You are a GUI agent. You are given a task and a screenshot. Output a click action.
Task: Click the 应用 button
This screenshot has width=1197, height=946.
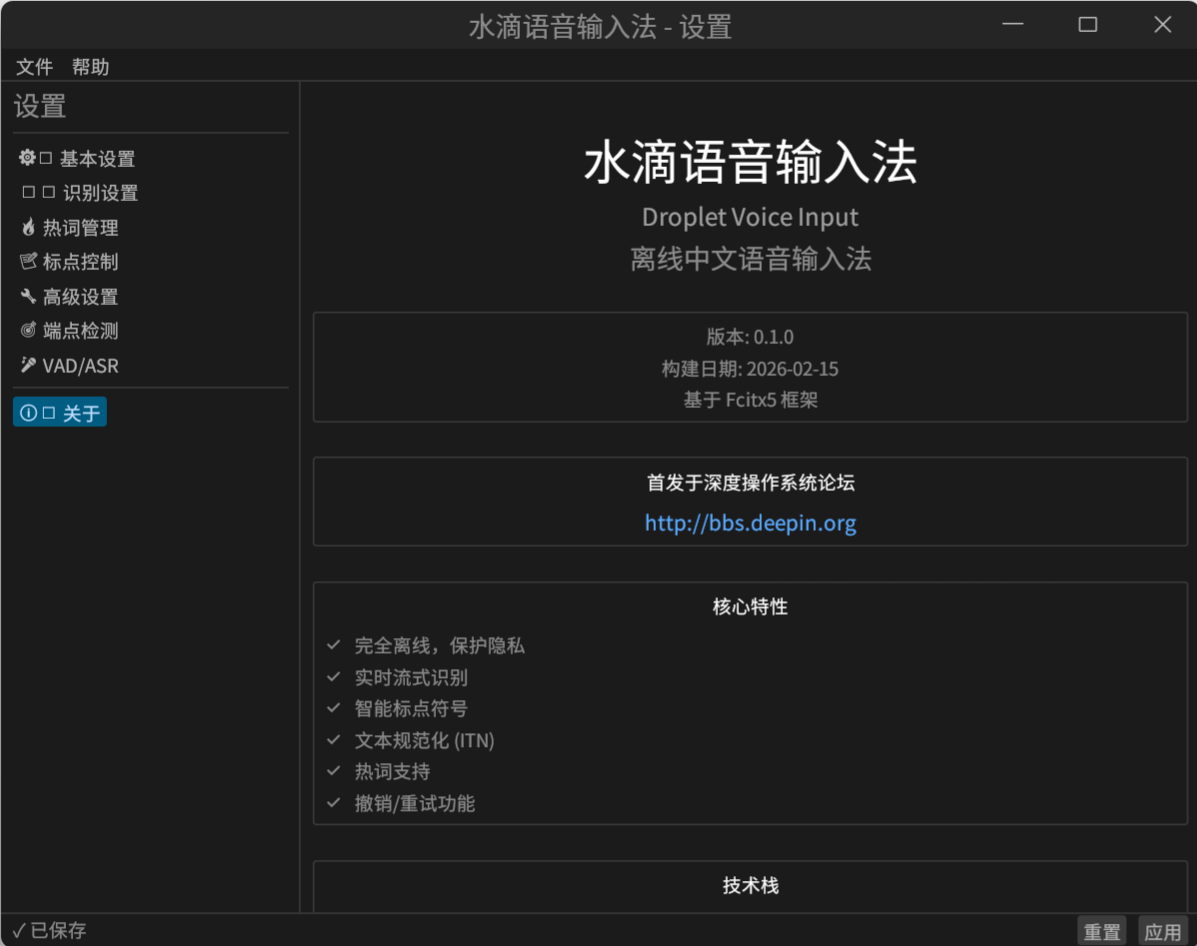1163,930
